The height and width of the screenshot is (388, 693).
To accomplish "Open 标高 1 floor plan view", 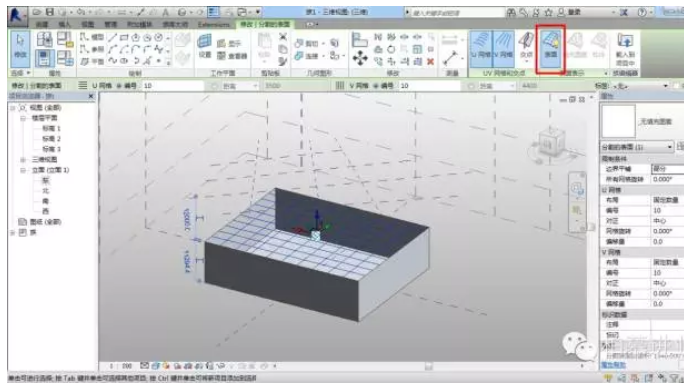I will click(51, 129).
